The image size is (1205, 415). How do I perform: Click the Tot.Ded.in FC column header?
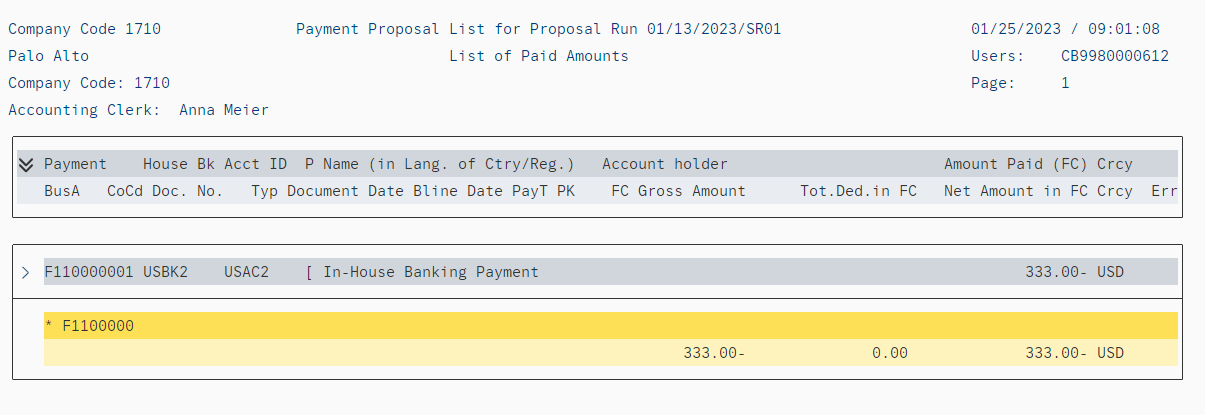point(858,191)
